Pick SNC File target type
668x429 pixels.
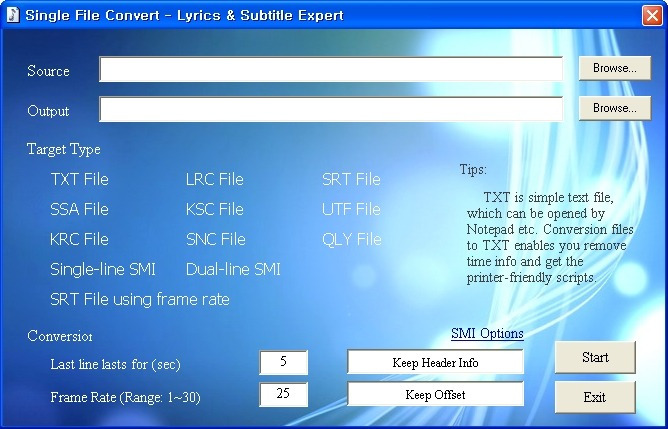coord(216,239)
